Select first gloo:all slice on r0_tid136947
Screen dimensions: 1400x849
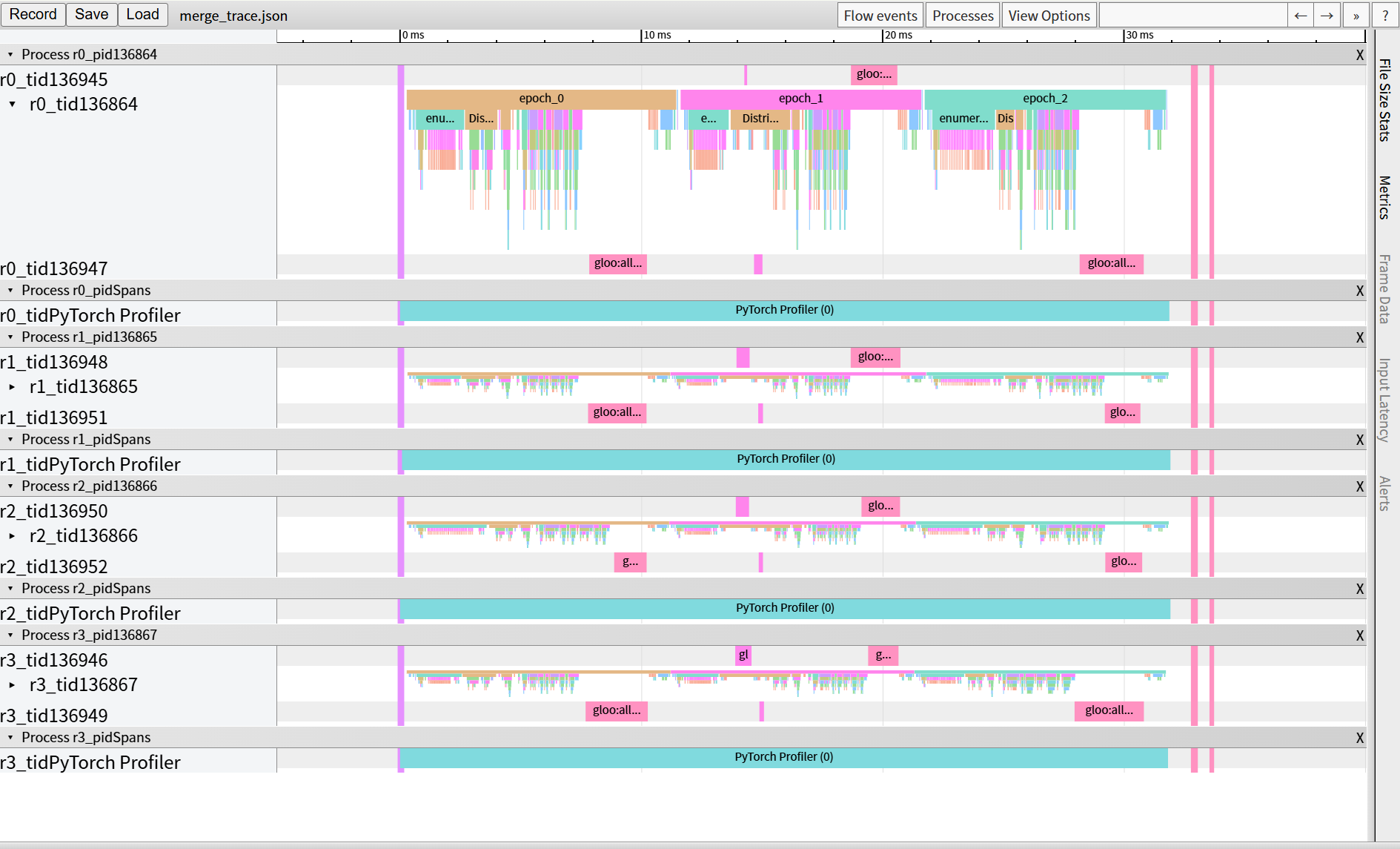pos(618,263)
